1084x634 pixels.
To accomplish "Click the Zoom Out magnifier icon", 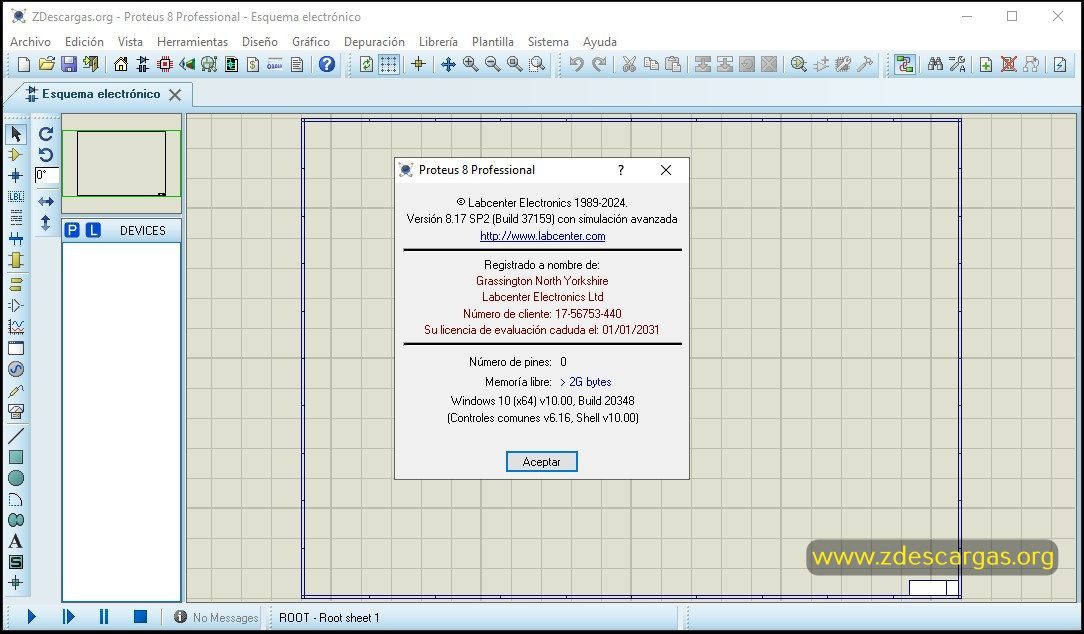I will pos(493,64).
